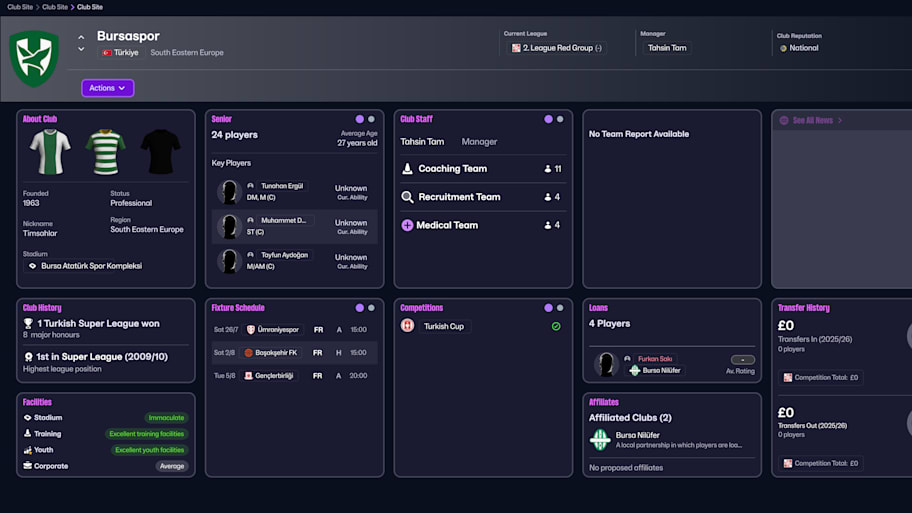Click the Recruitment Team magnifier icon
Screen dimensions: 912x513
(x=407, y=197)
